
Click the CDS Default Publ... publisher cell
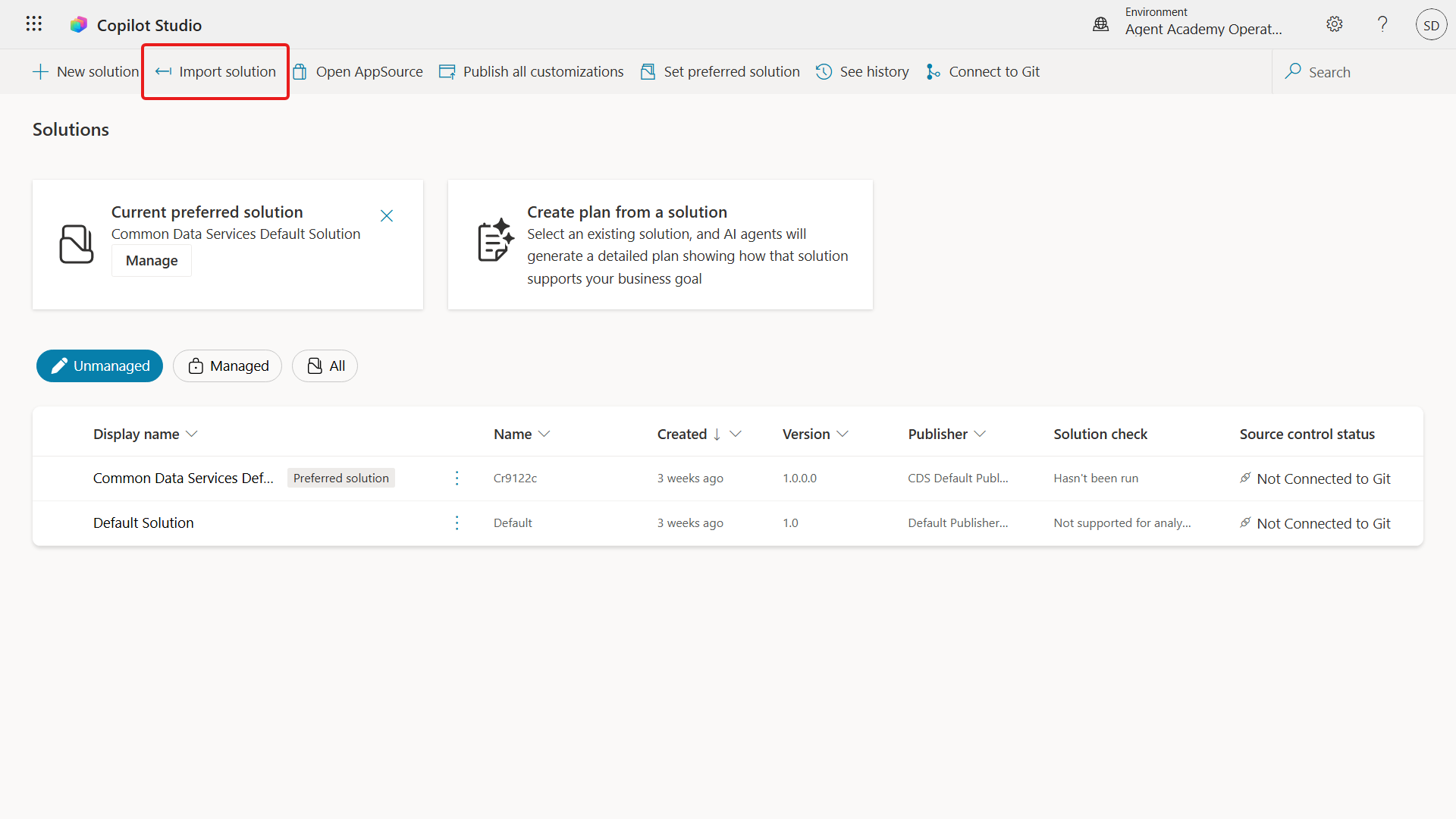click(x=959, y=478)
